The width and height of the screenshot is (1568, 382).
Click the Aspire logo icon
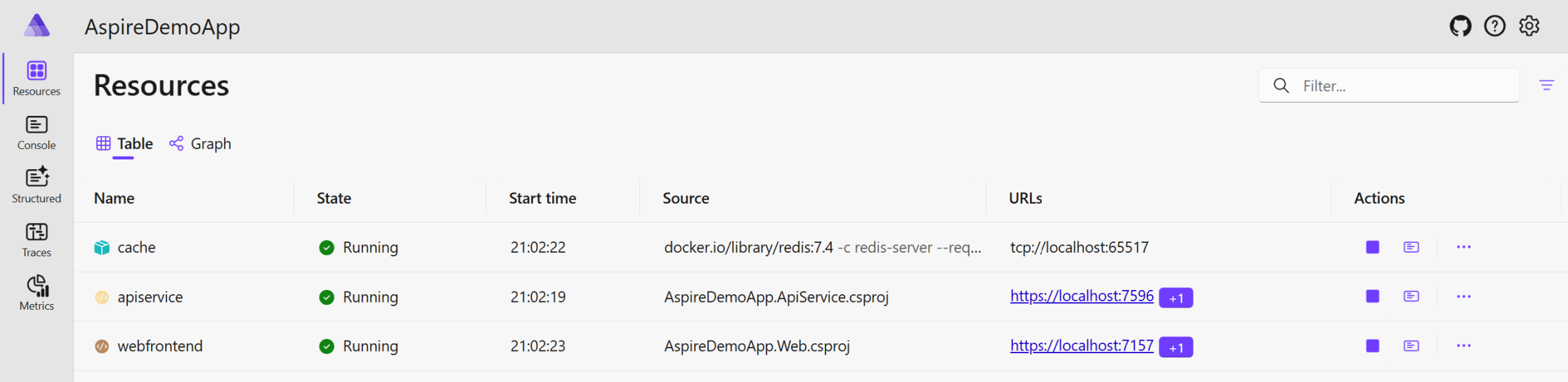coord(37,26)
